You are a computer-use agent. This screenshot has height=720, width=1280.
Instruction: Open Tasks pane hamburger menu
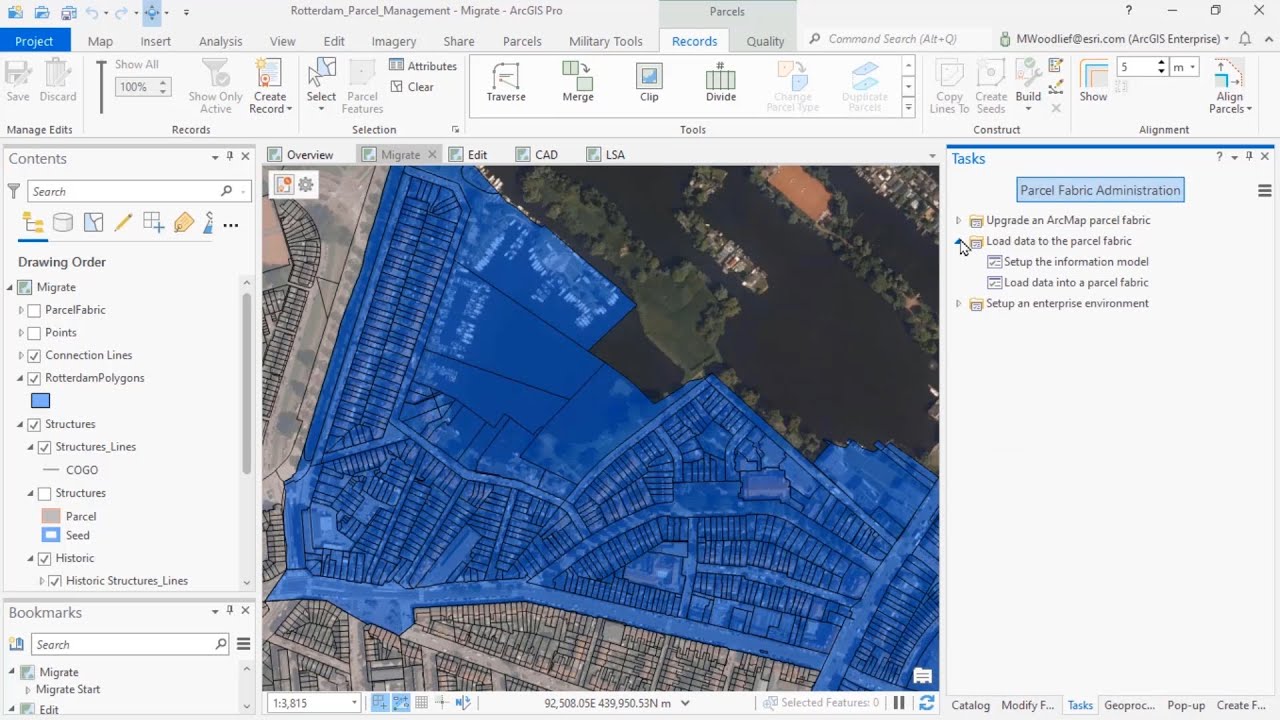click(x=1264, y=190)
